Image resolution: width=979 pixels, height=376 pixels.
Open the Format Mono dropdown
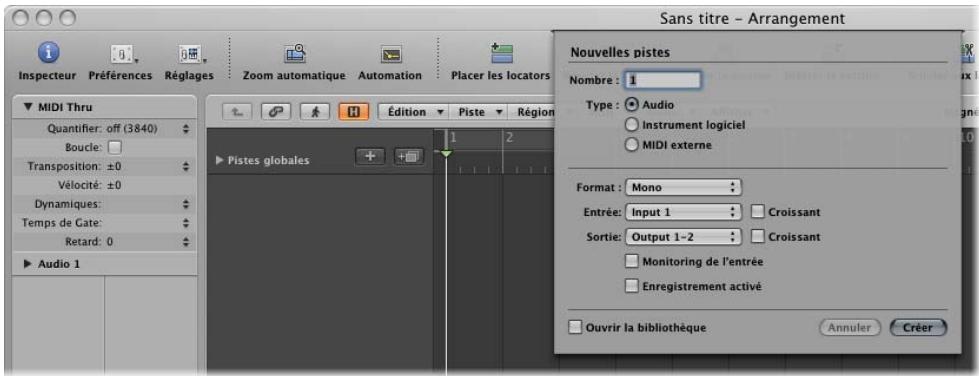(x=683, y=187)
